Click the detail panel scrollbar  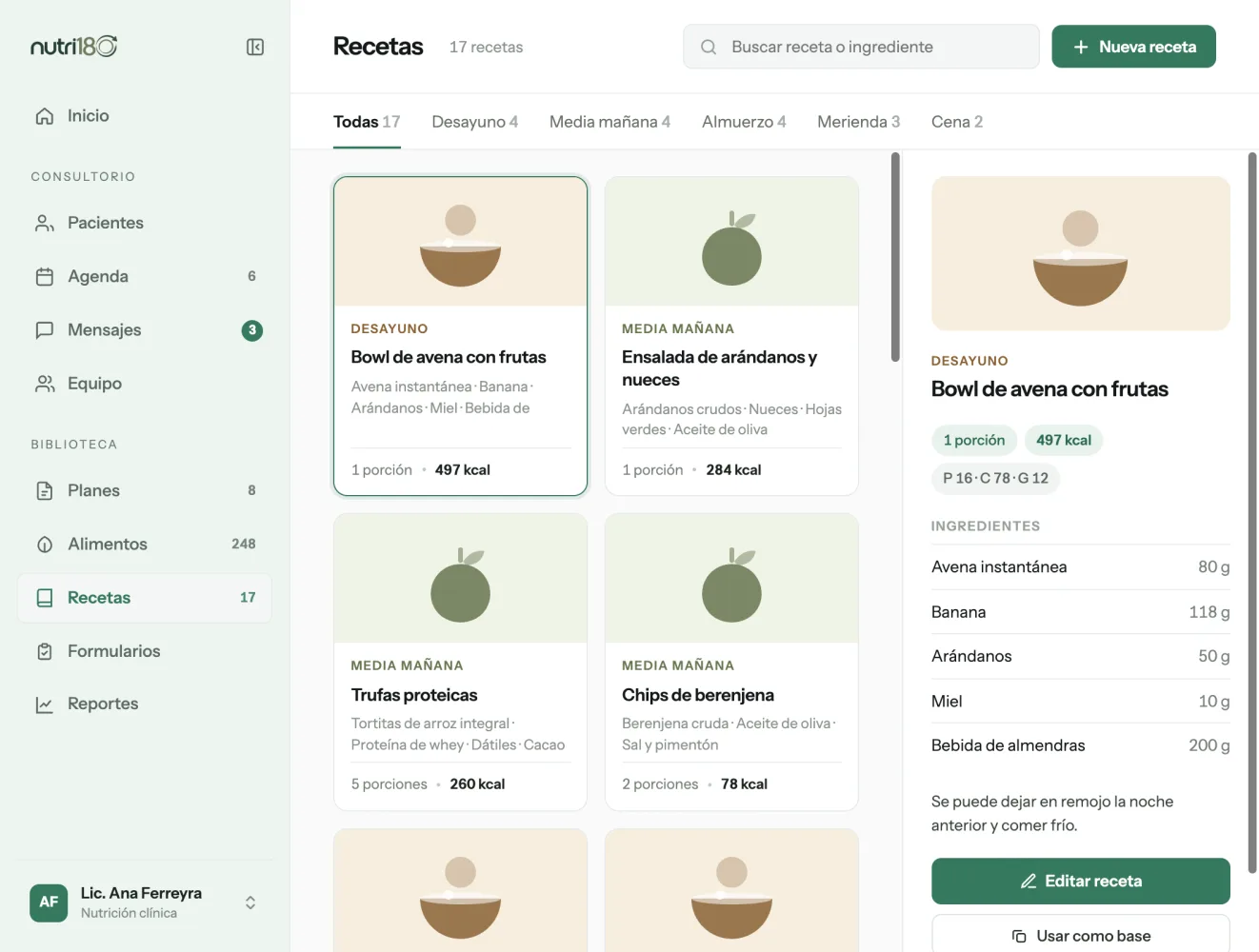point(1252,512)
